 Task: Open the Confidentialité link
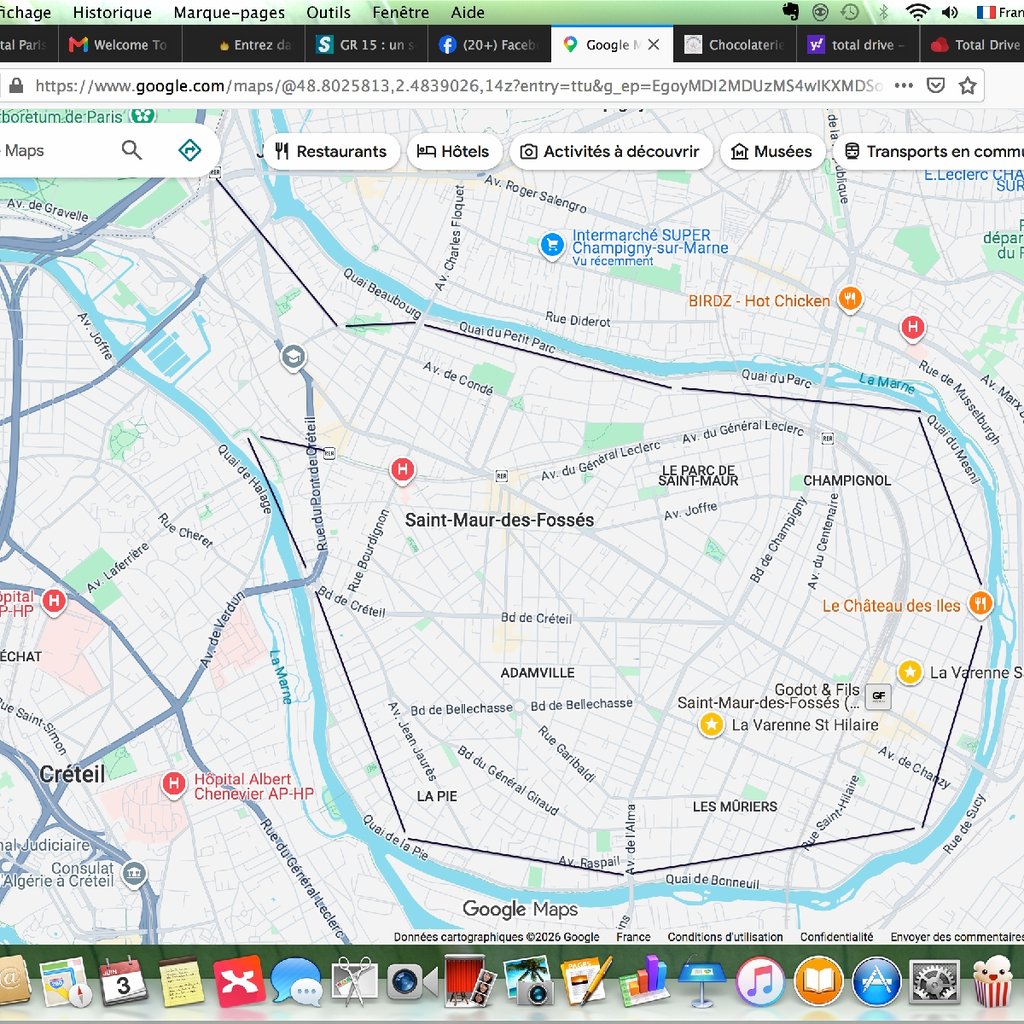837,936
